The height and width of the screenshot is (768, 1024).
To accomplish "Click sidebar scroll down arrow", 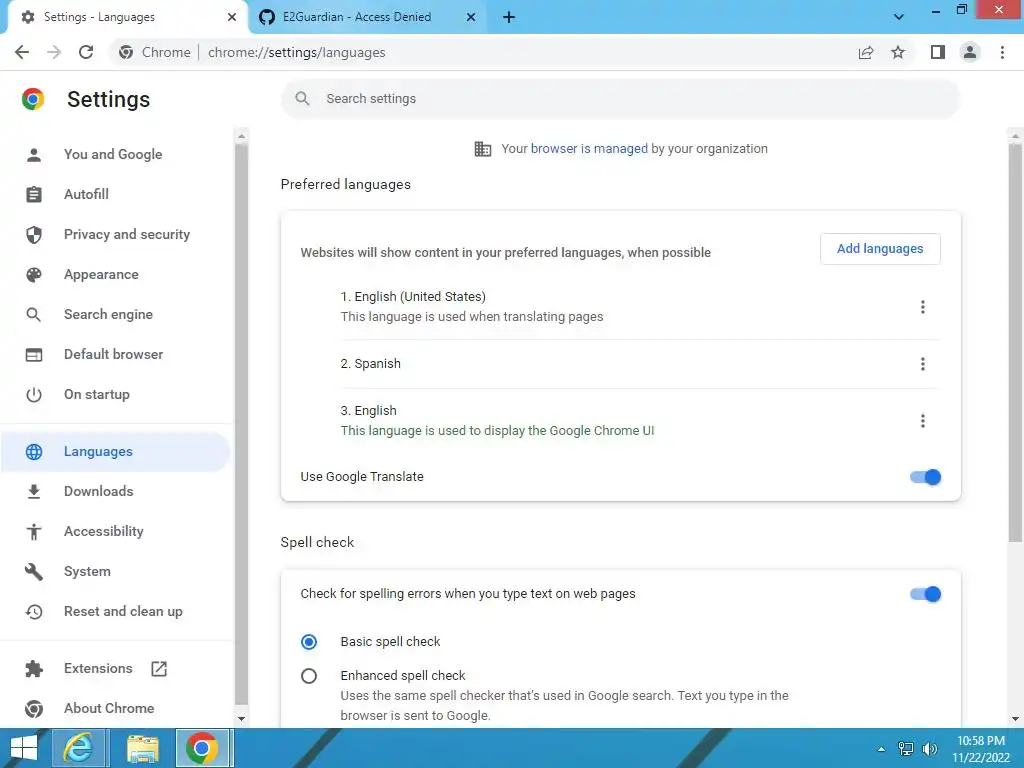I will 242,719.
